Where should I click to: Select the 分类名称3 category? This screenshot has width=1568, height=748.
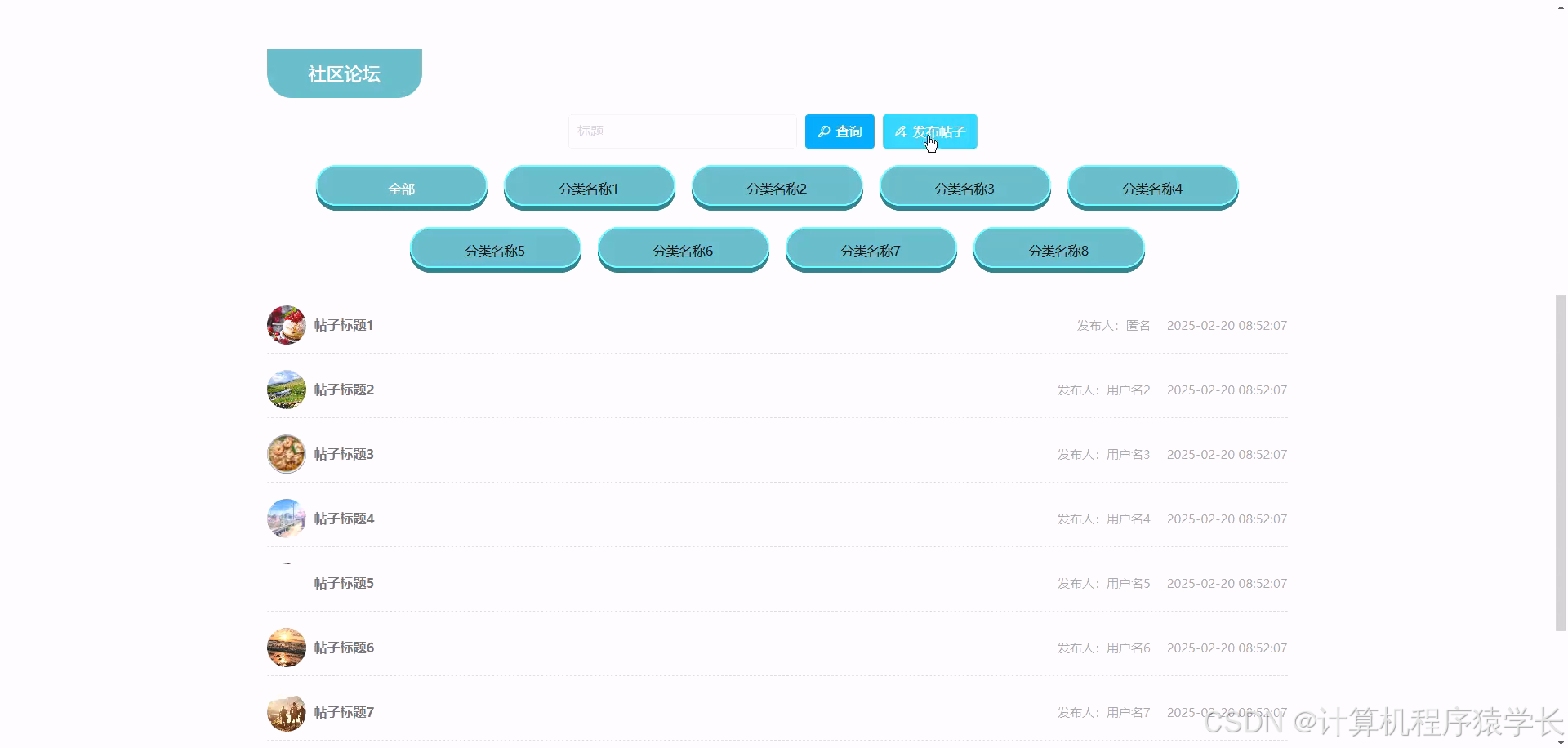click(x=965, y=188)
